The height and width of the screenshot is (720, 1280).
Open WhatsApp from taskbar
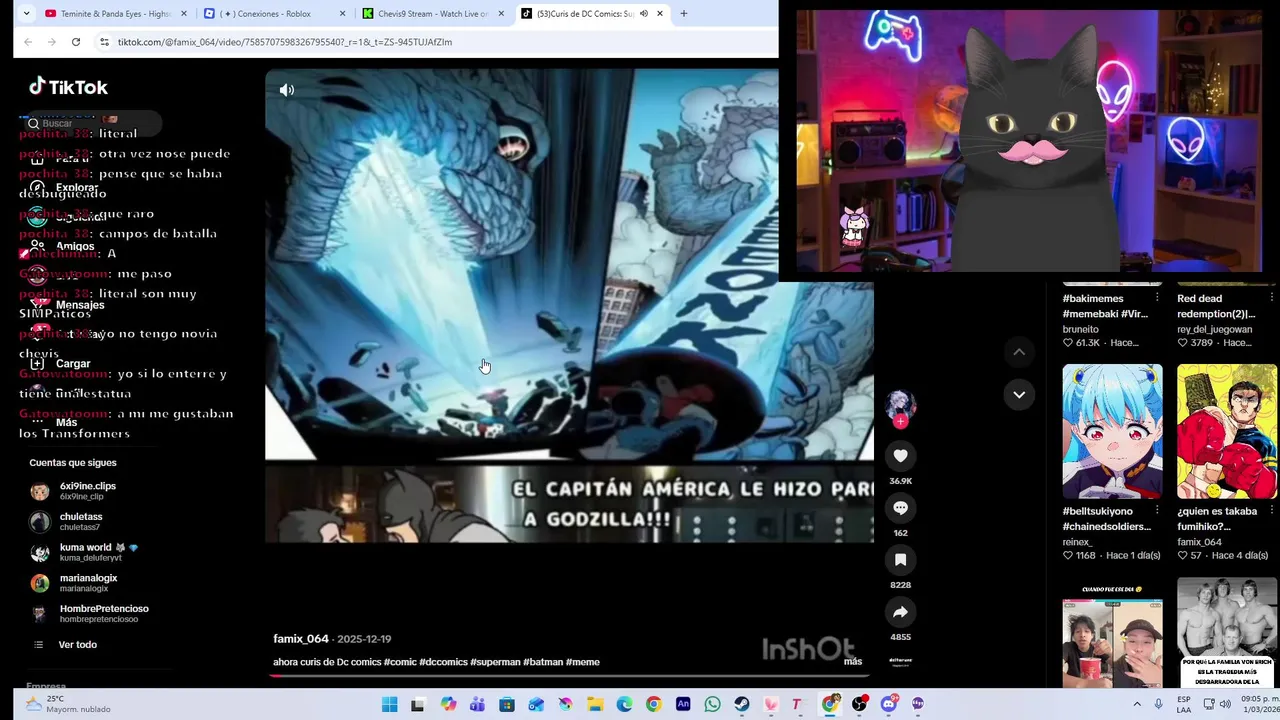pos(712,705)
